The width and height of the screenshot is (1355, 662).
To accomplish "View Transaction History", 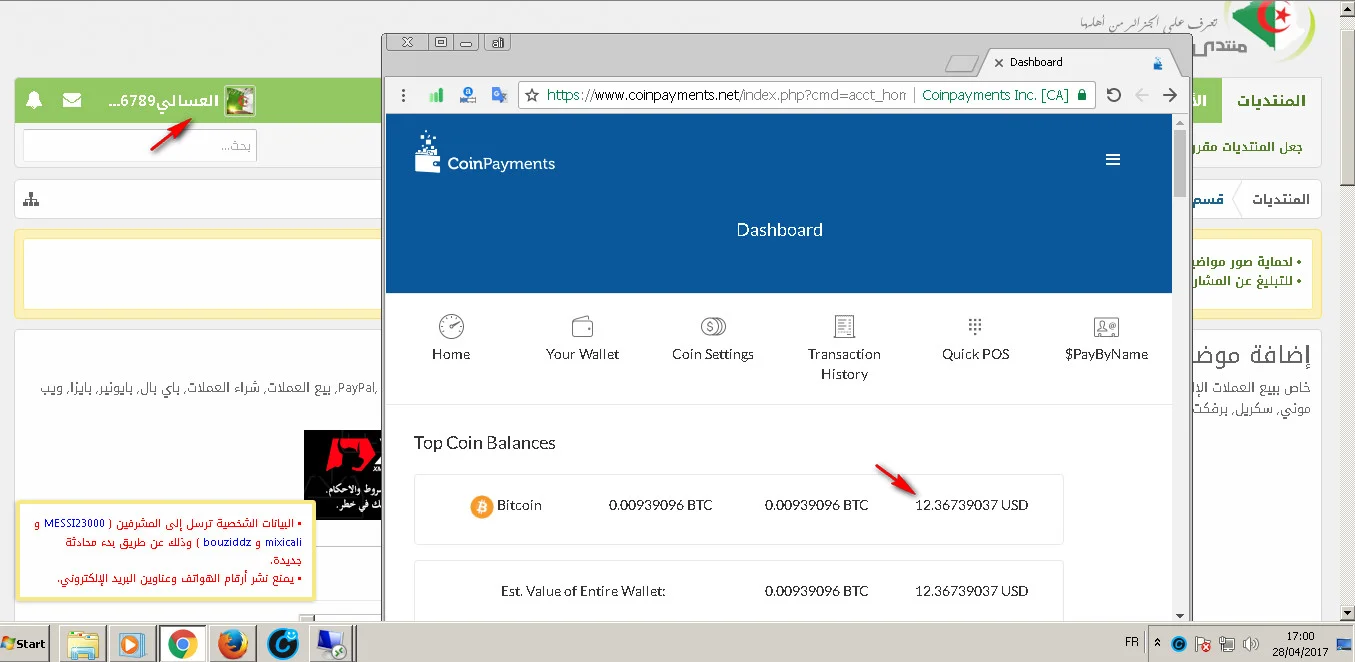I will (844, 348).
